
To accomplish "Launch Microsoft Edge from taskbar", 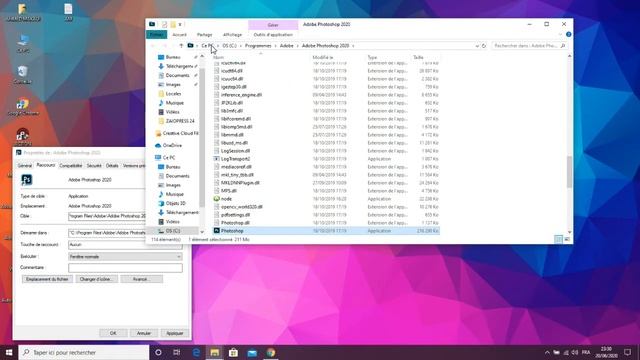I will point(196,352).
